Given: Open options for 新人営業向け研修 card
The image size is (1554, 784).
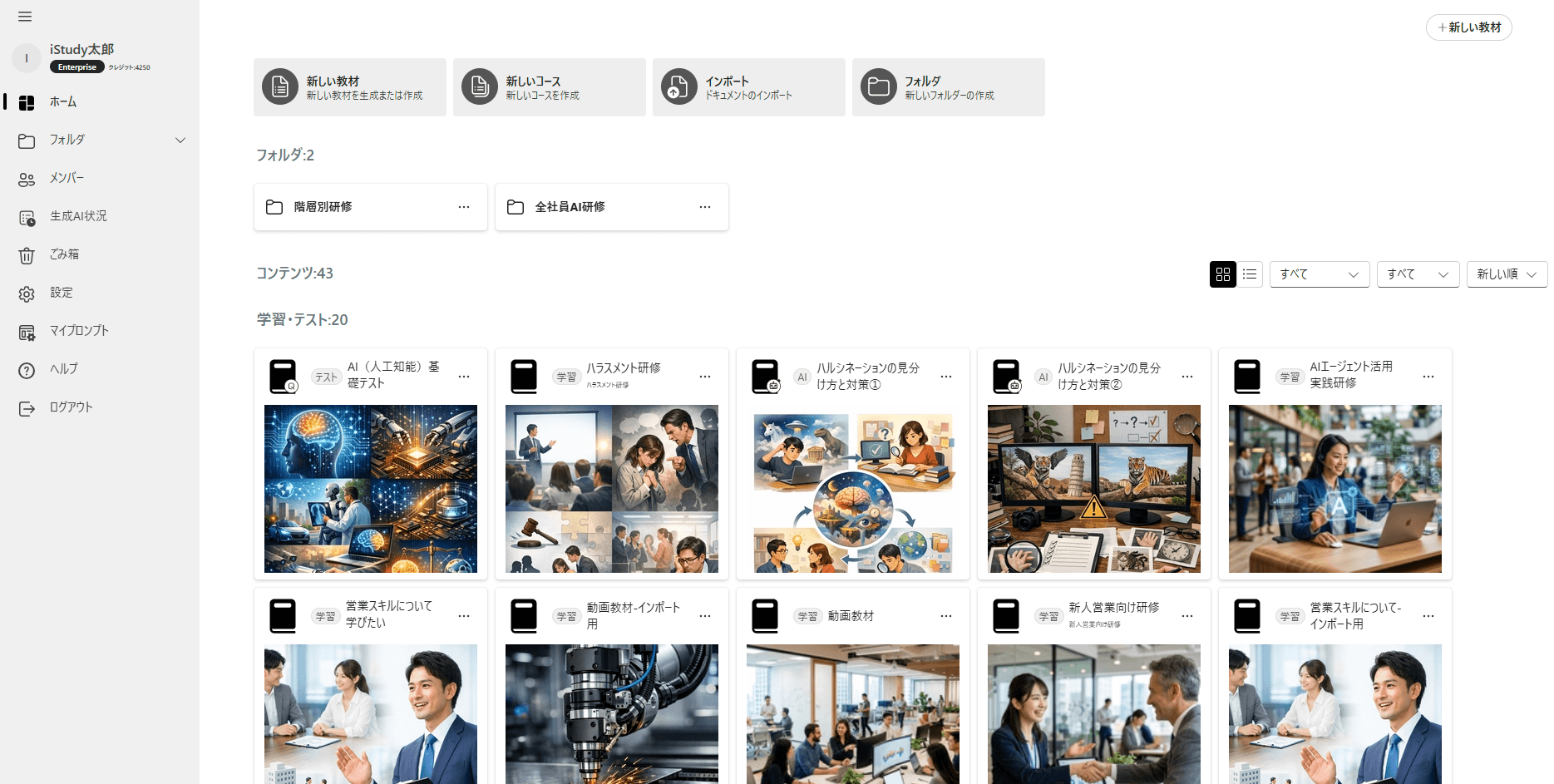Looking at the screenshot, I should (1187, 616).
